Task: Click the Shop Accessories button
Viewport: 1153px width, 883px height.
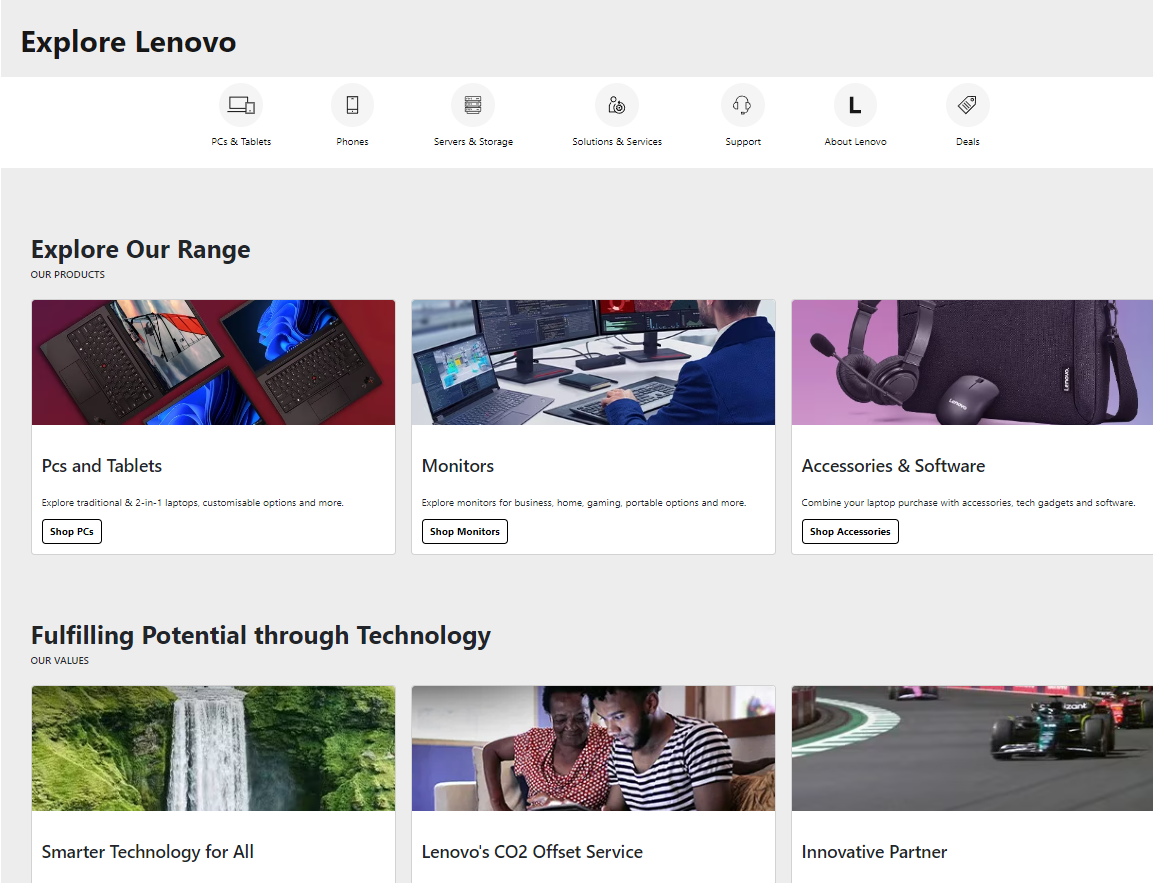Action: coord(850,532)
